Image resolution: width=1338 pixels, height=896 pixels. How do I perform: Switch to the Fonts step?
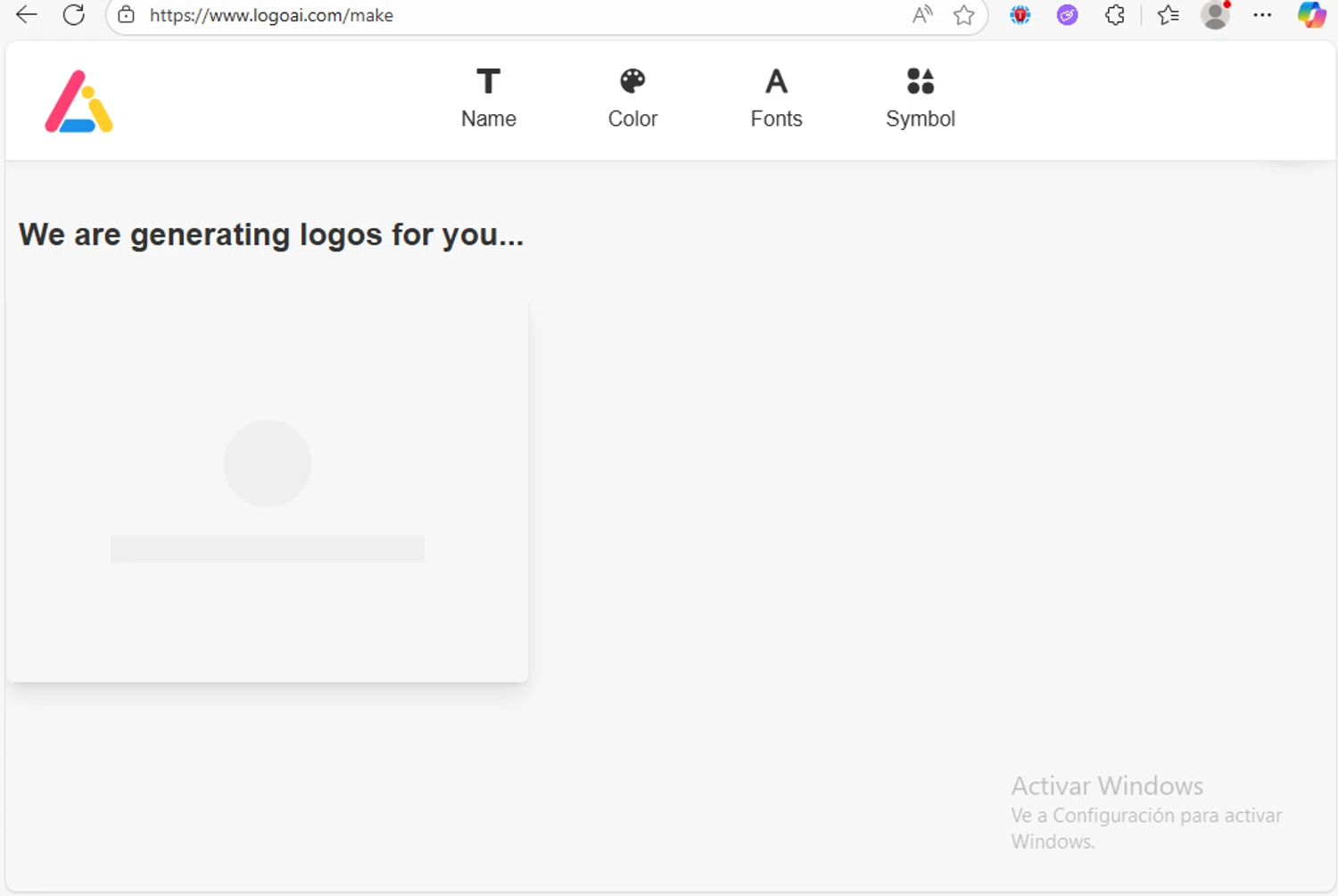(x=776, y=99)
